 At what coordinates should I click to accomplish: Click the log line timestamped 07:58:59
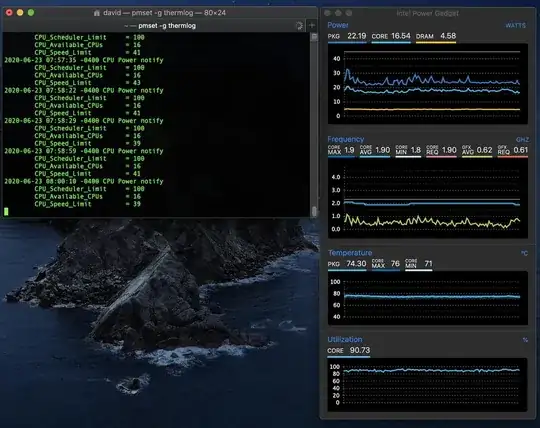[x=84, y=151]
